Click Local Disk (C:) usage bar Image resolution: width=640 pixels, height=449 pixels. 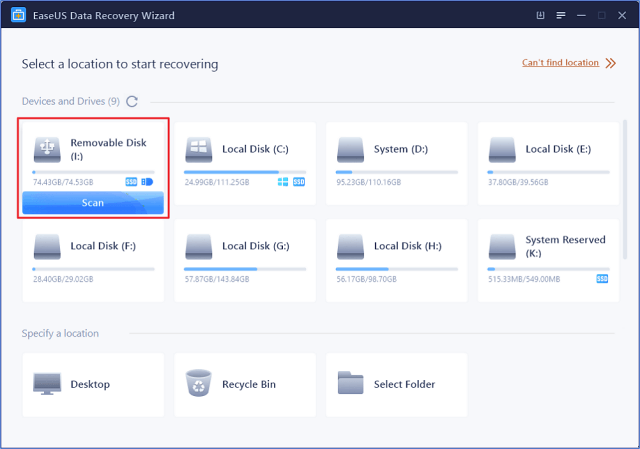click(245, 172)
